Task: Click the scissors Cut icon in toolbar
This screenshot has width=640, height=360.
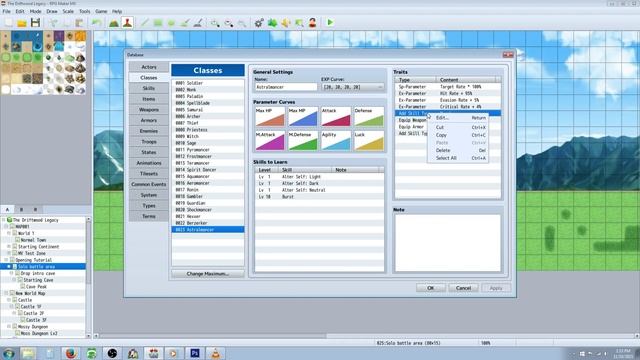Action: pos(53,23)
